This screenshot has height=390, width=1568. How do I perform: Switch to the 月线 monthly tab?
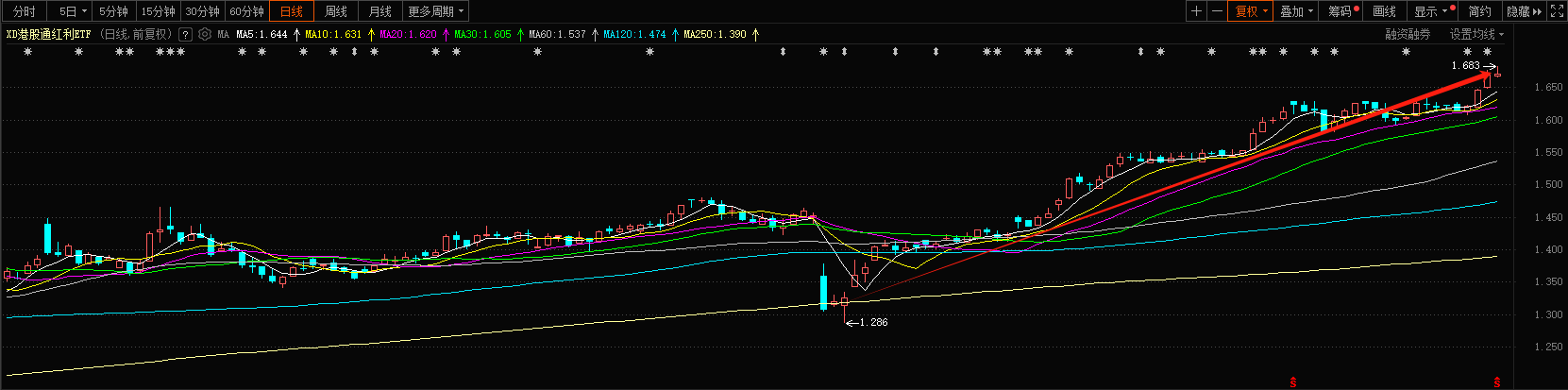click(x=380, y=11)
